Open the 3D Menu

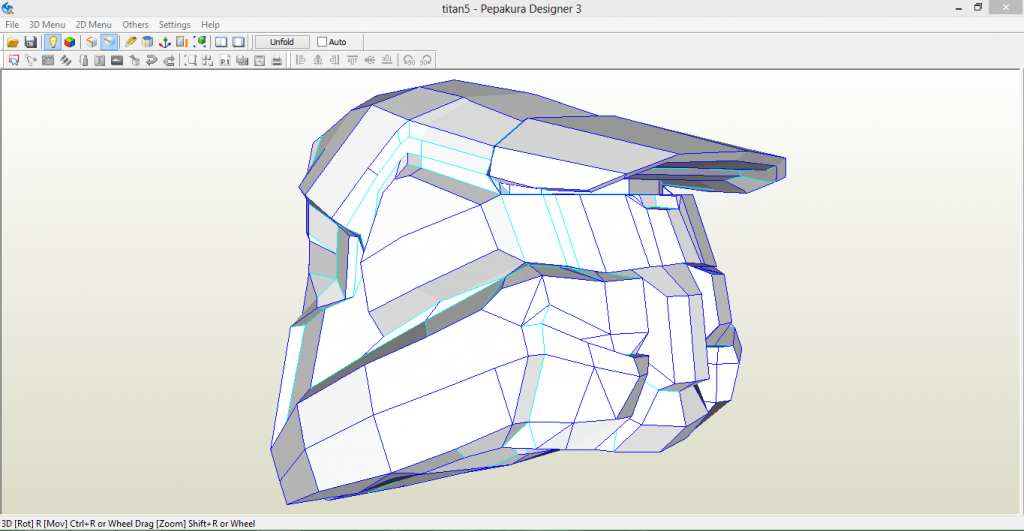[x=47, y=24]
